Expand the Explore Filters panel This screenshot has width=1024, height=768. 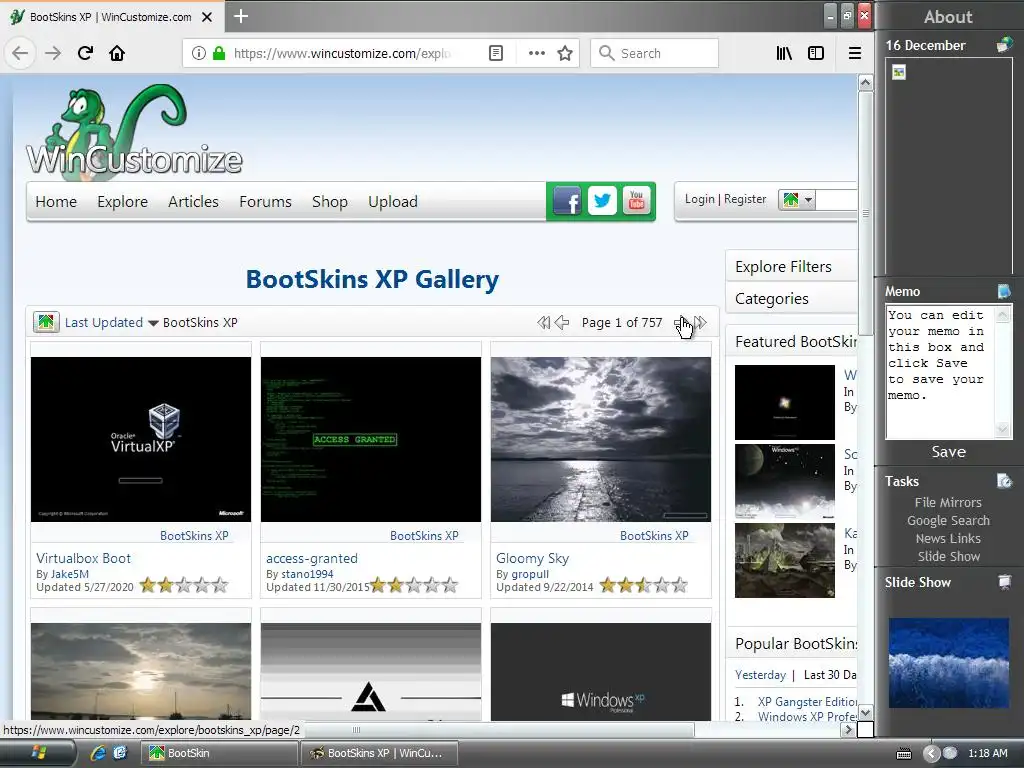coord(791,266)
